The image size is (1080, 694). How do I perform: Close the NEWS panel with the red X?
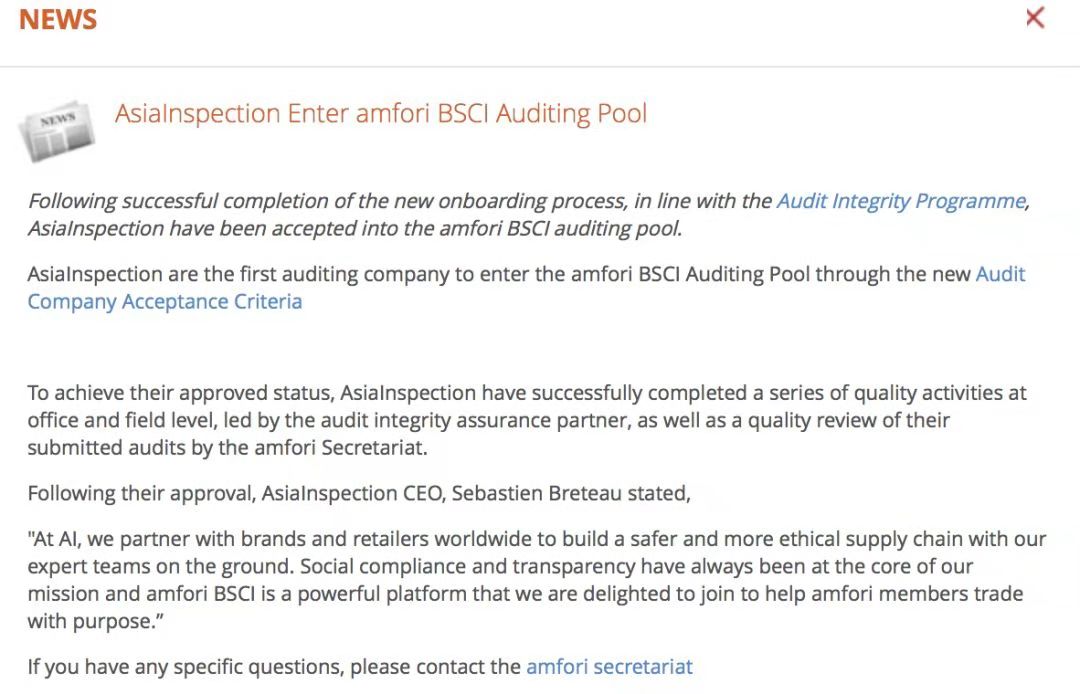coord(1035,18)
